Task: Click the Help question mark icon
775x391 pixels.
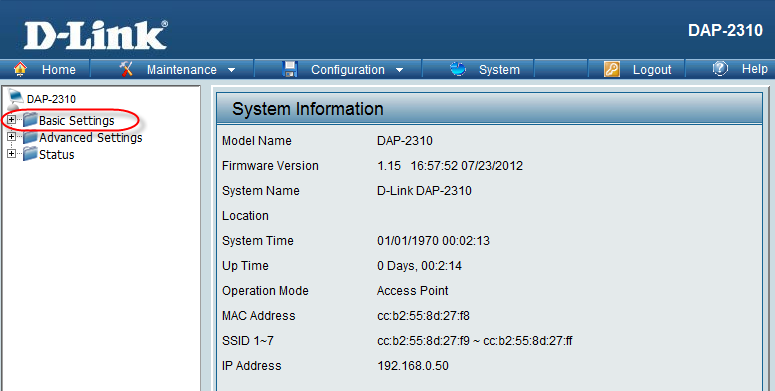Action: pos(720,69)
